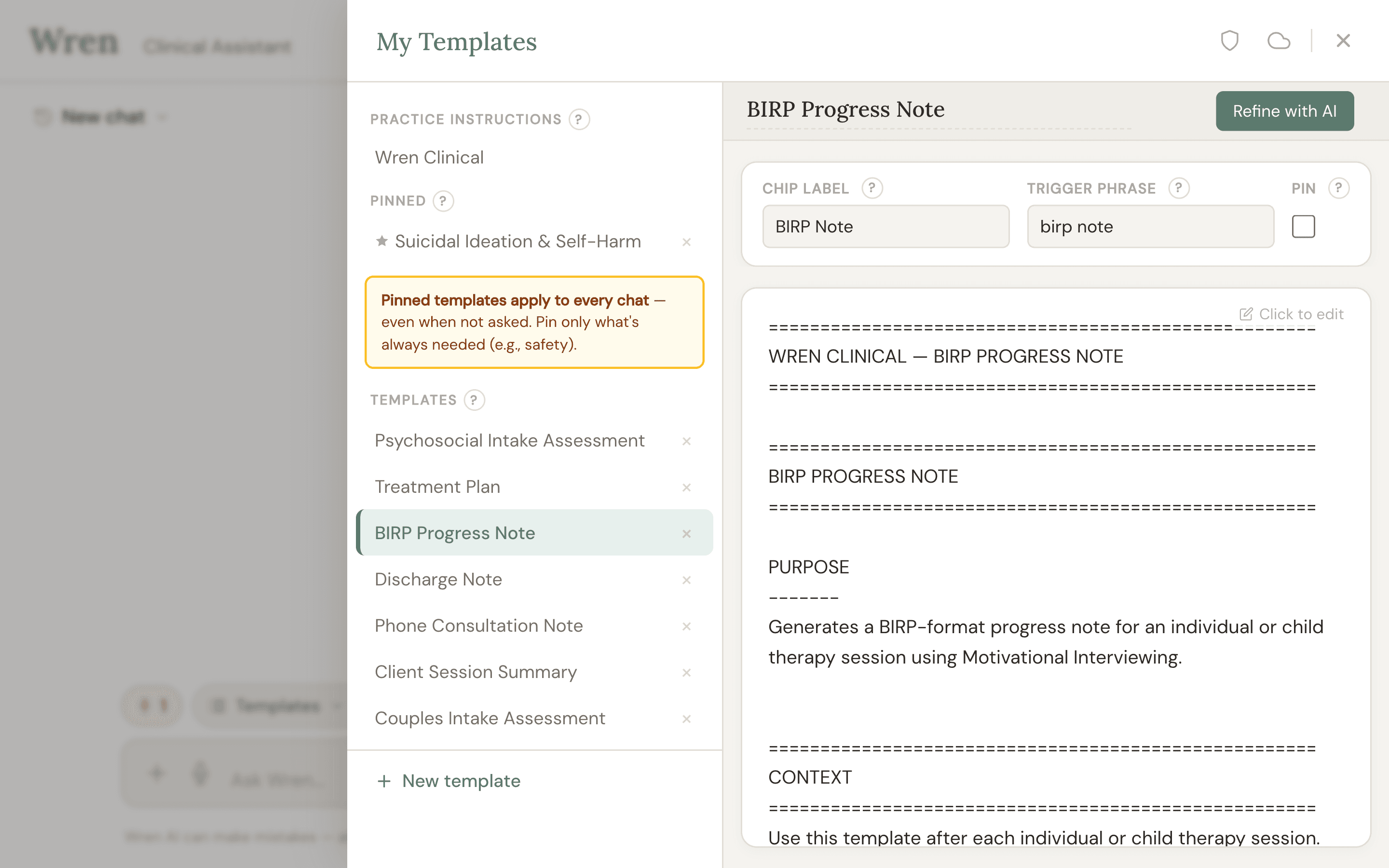1389x868 pixels.
Task: Show Pin help tooltip
Action: [x=1338, y=188]
